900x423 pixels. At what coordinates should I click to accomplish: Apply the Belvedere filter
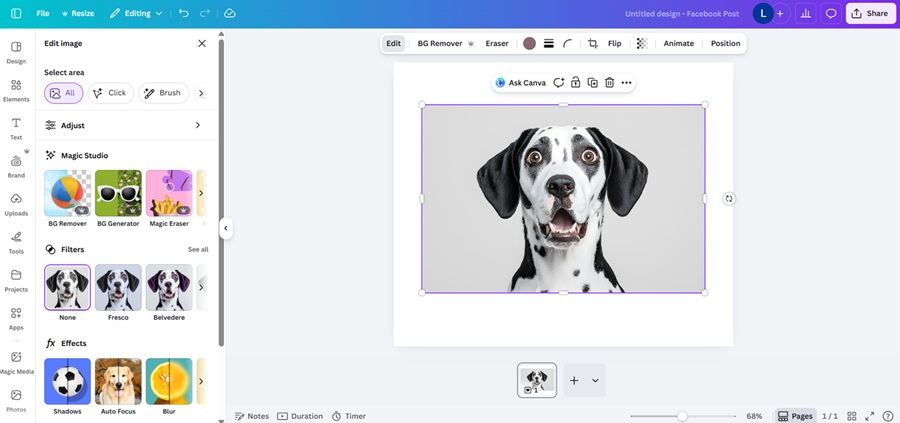click(x=169, y=287)
